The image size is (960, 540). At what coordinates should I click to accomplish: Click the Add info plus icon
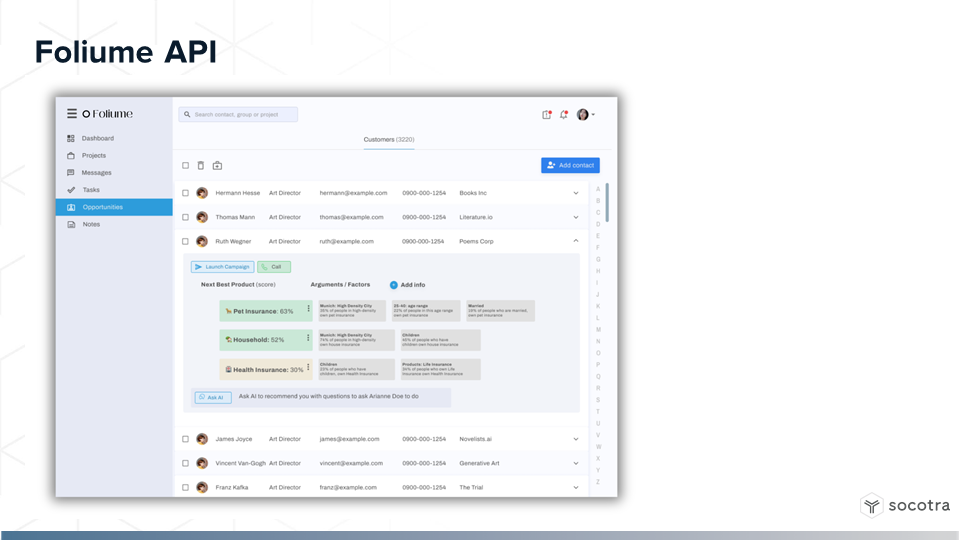click(x=394, y=285)
